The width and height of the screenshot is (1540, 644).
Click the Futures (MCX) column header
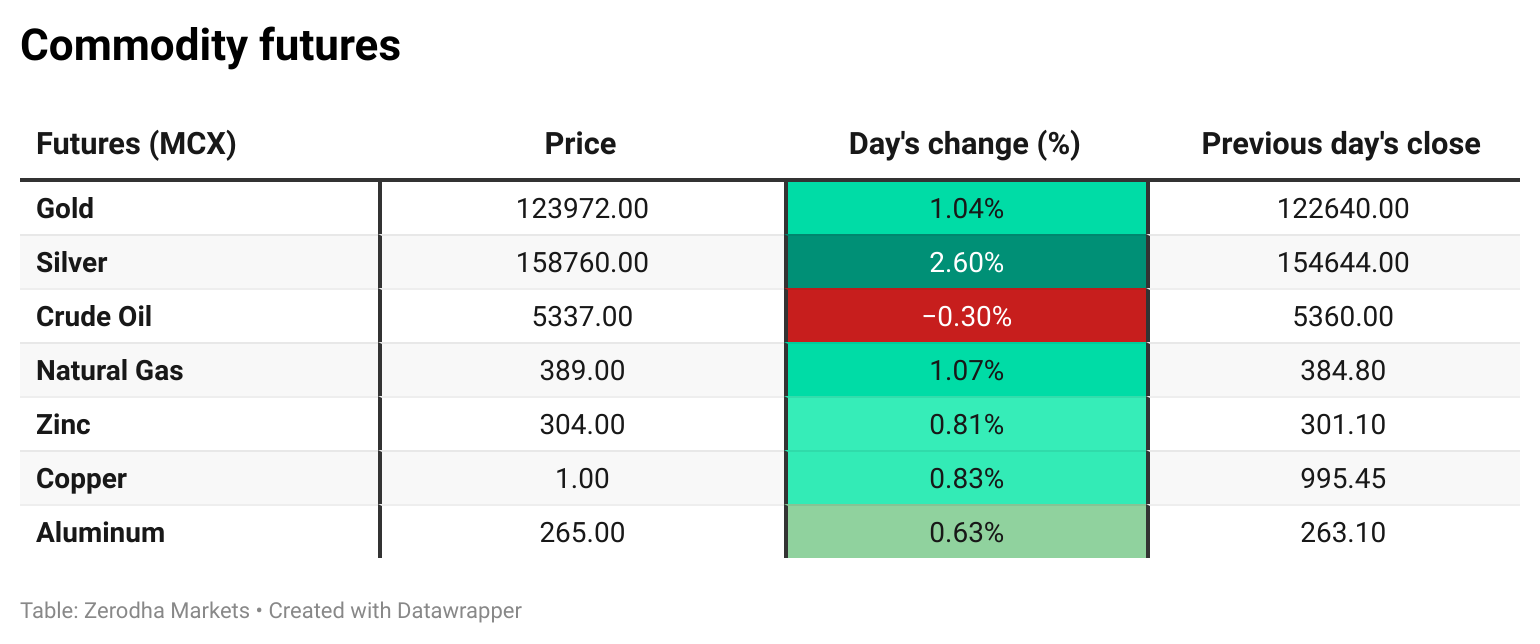[136, 144]
